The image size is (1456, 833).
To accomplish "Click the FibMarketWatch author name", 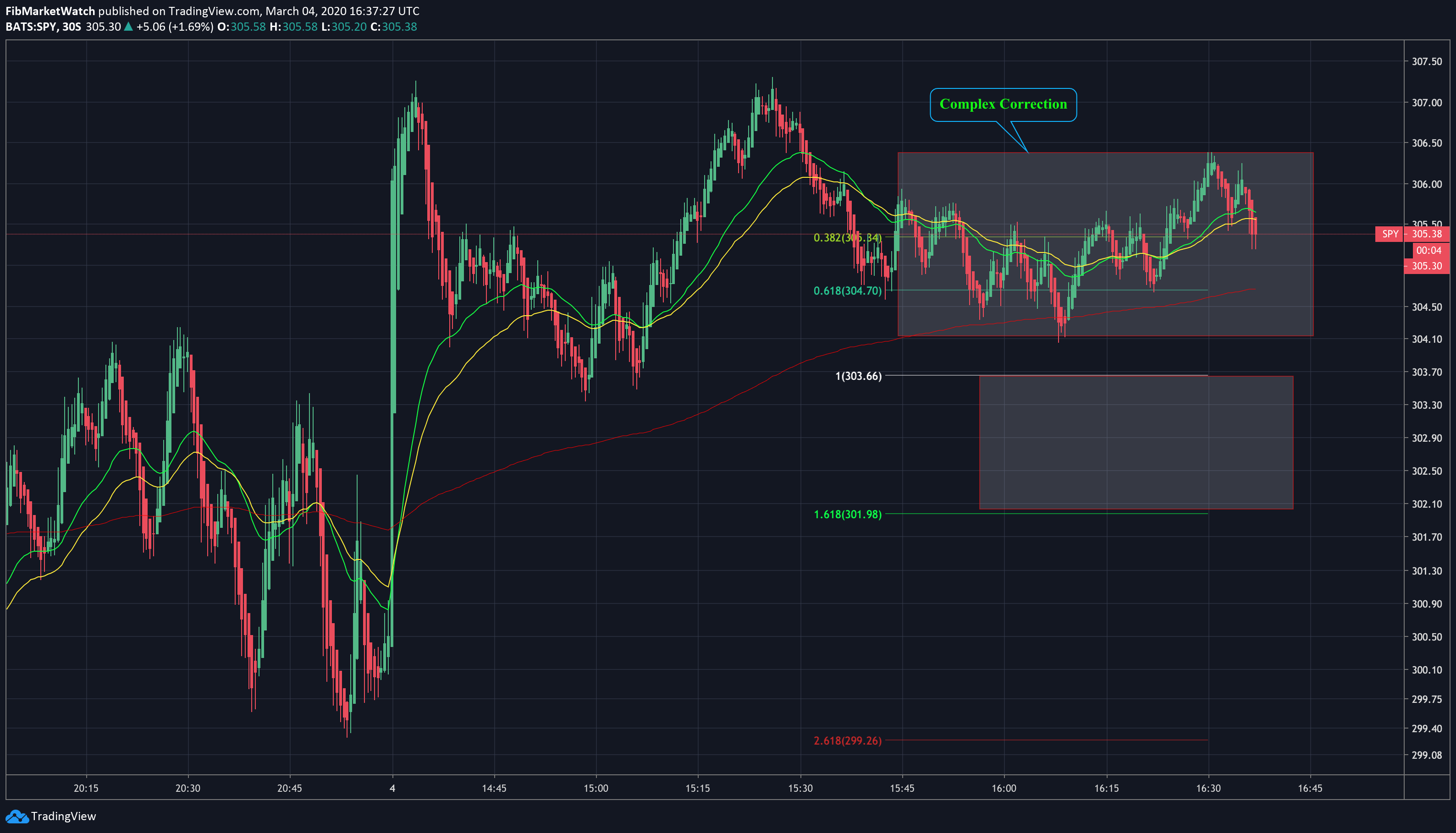I will pyautogui.click(x=50, y=11).
